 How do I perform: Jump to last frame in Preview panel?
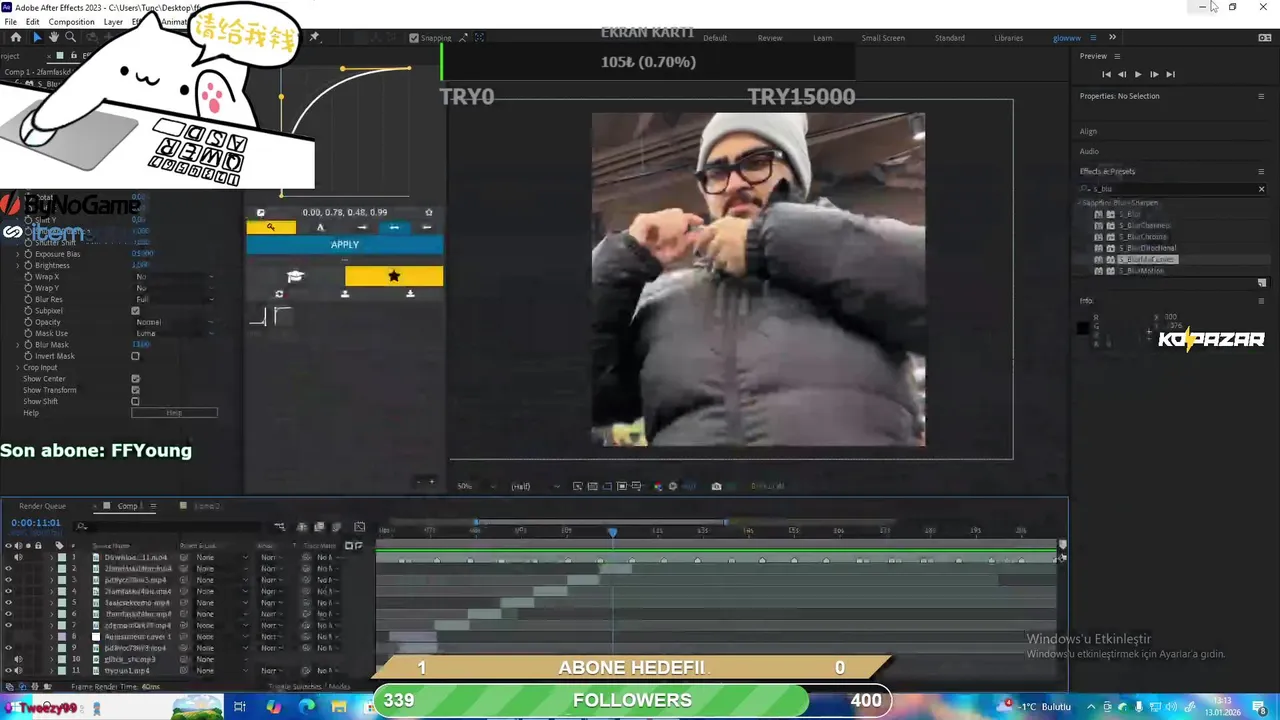click(x=1170, y=74)
